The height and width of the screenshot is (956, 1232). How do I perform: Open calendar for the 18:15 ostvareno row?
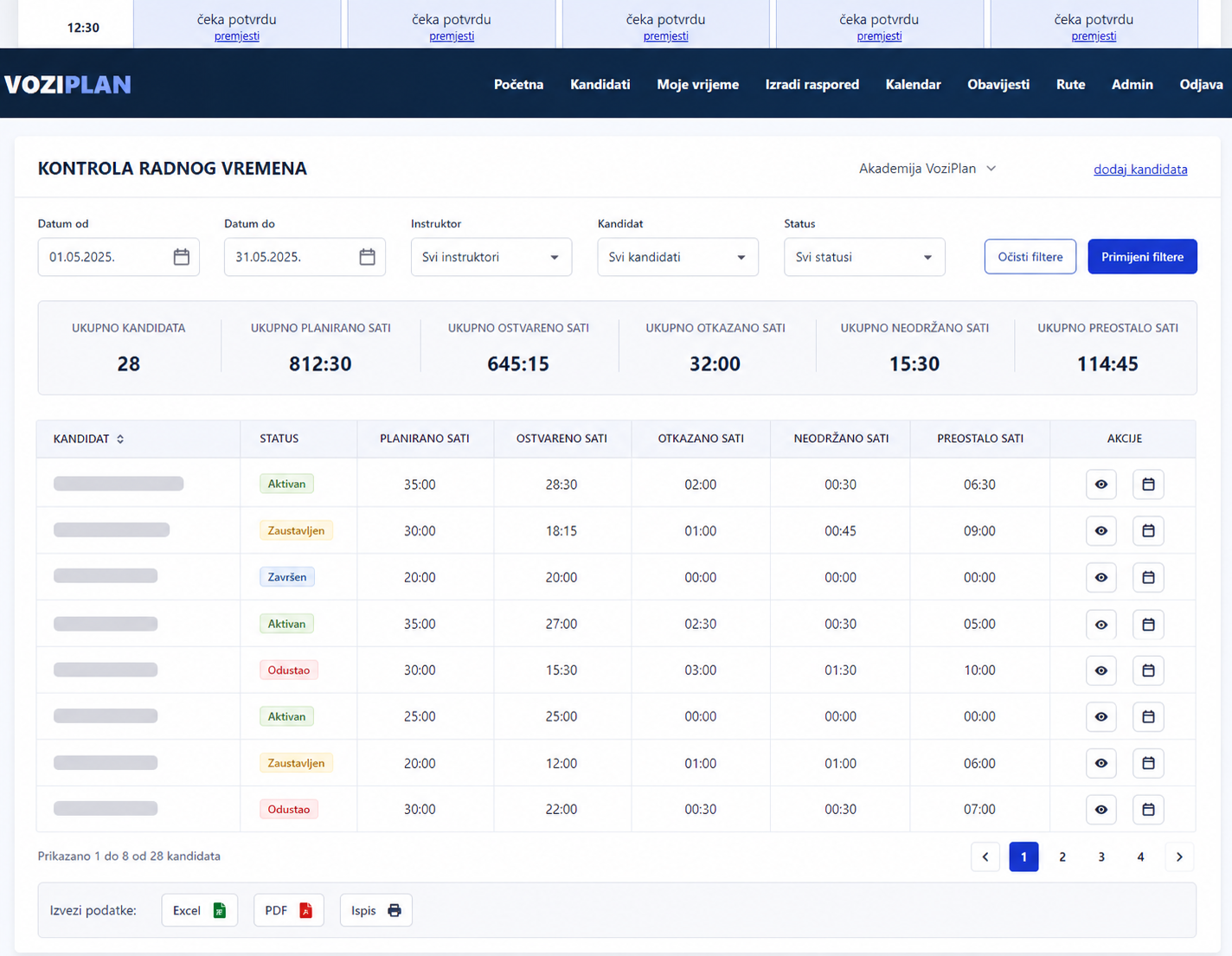click(x=1148, y=530)
